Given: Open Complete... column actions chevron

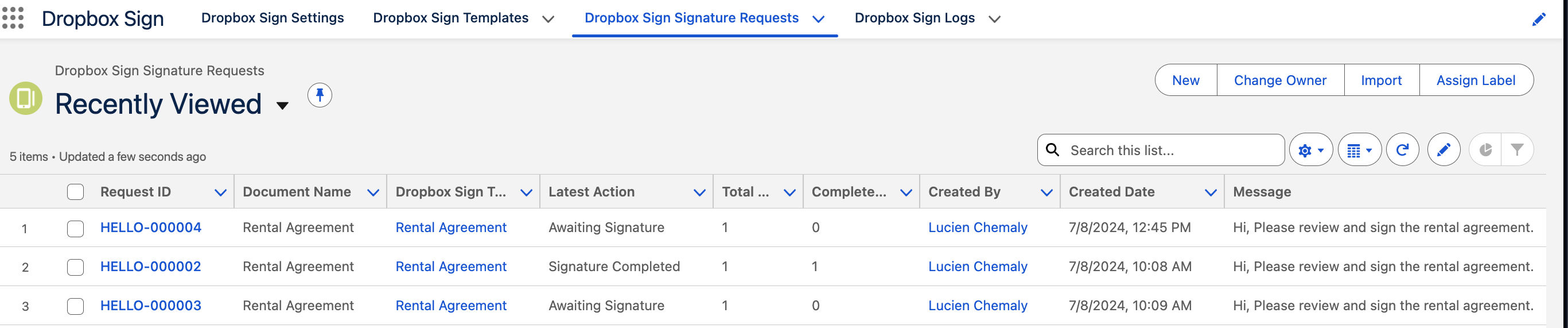Looking at the screenshot, I should (x=906, y=192).
